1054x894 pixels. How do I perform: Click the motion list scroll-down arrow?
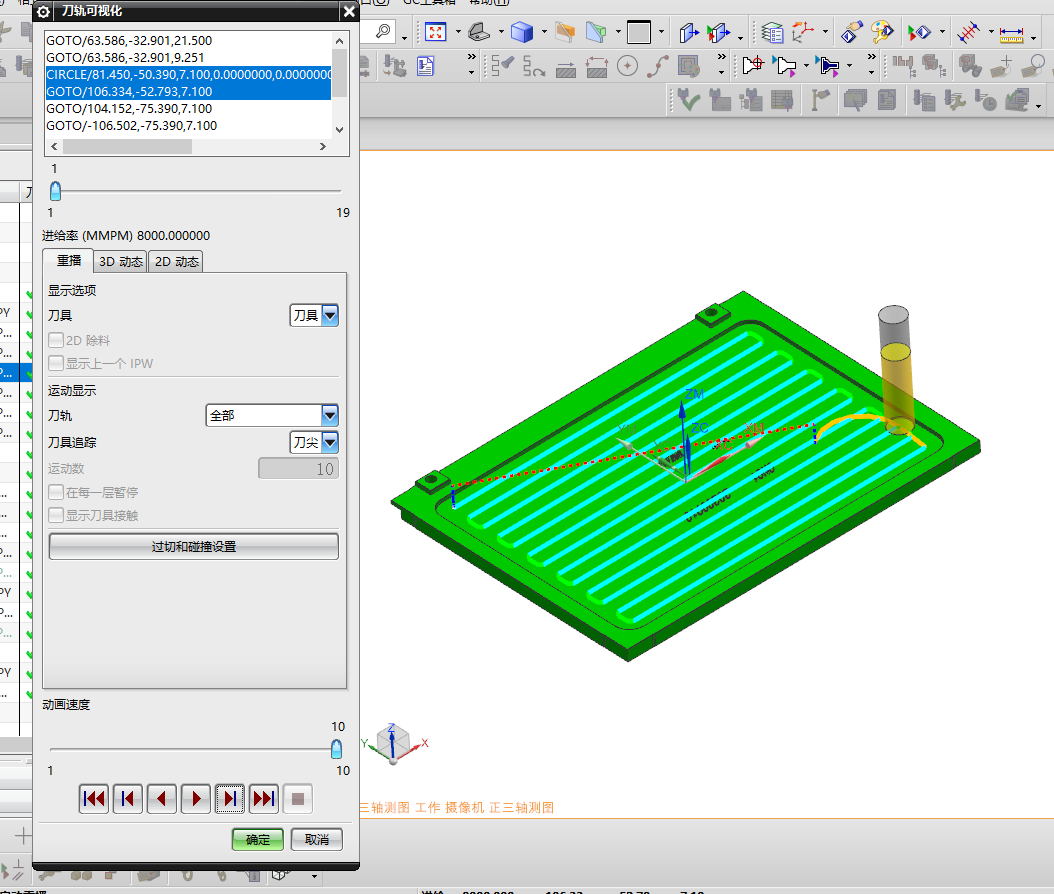coord(339,130)
